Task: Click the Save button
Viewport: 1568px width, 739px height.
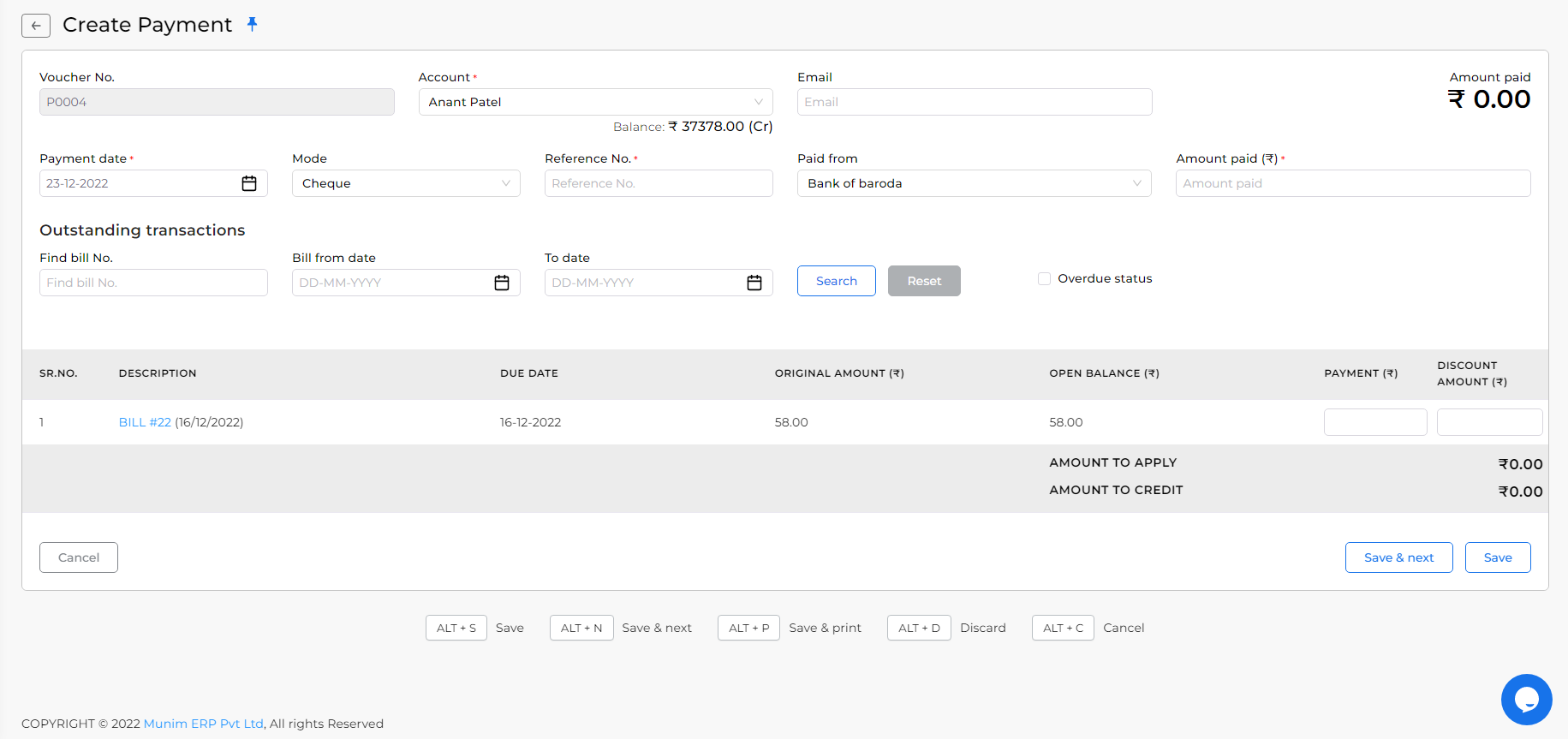Action: click(1498, 557)
